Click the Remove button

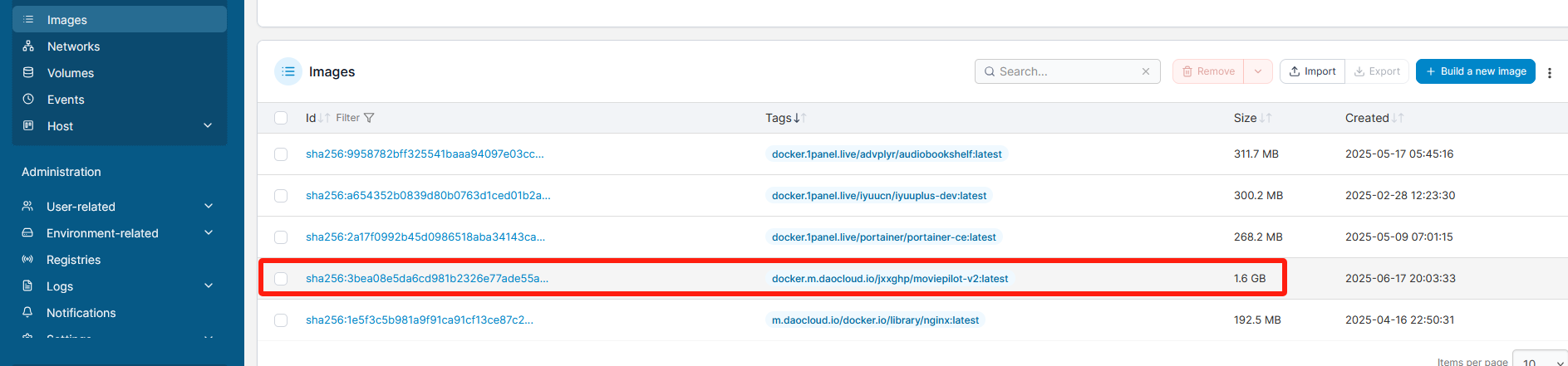click(1208, 71)
